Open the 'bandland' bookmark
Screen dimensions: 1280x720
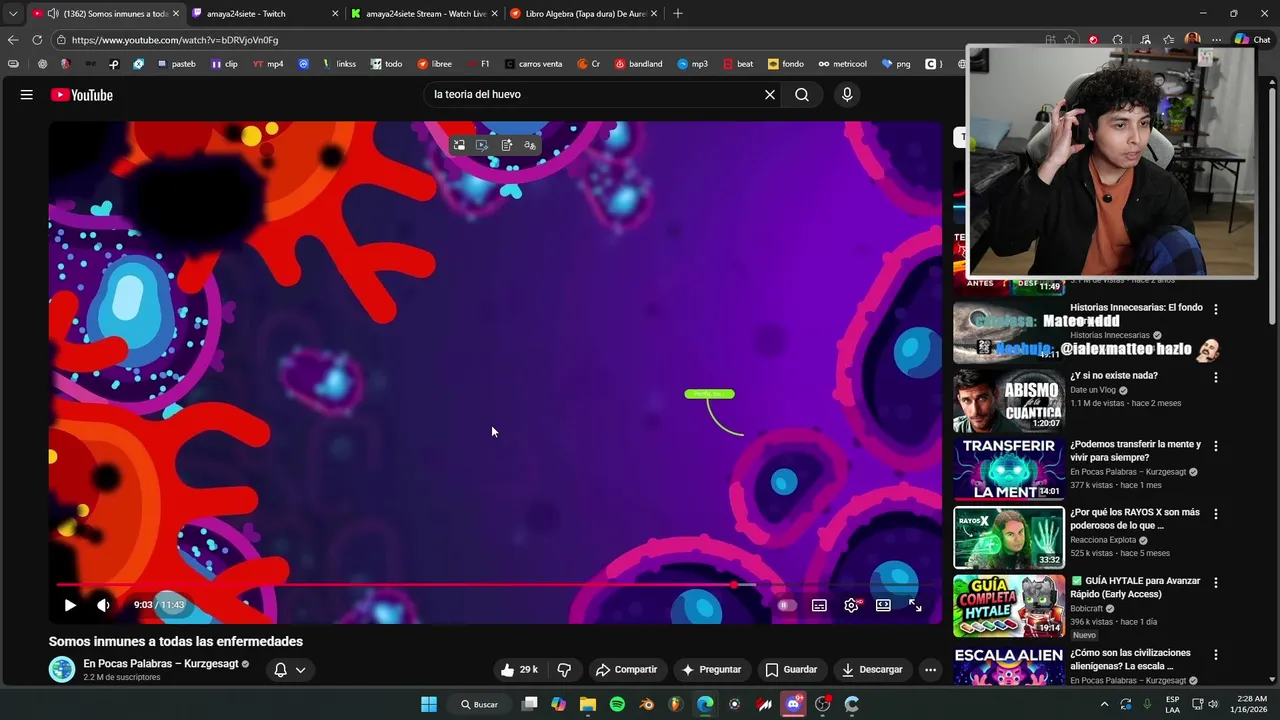coord(638,64)
